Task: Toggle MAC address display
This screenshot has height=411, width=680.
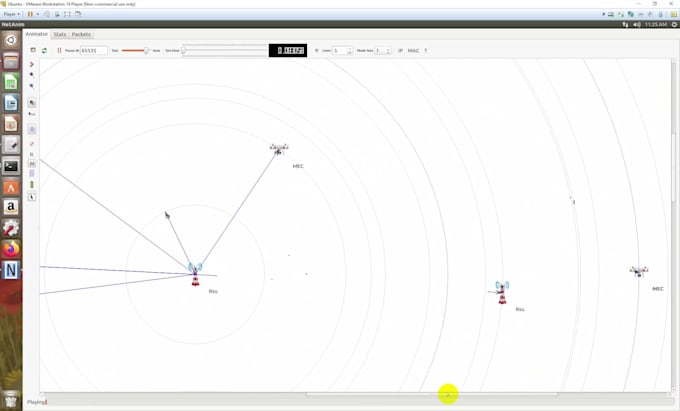Action: click(x=413, y=51)
